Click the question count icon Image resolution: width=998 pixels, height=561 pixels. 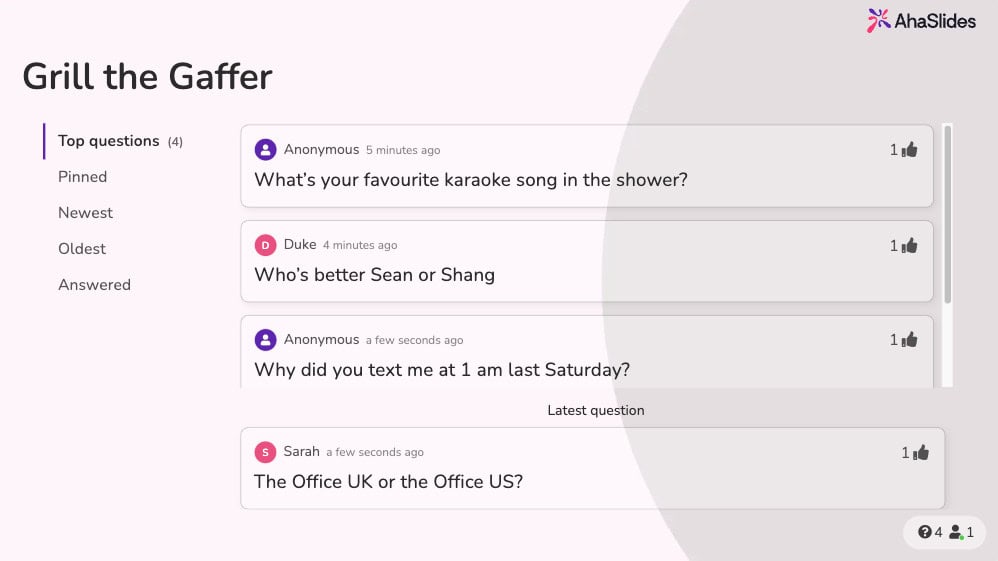924,532
